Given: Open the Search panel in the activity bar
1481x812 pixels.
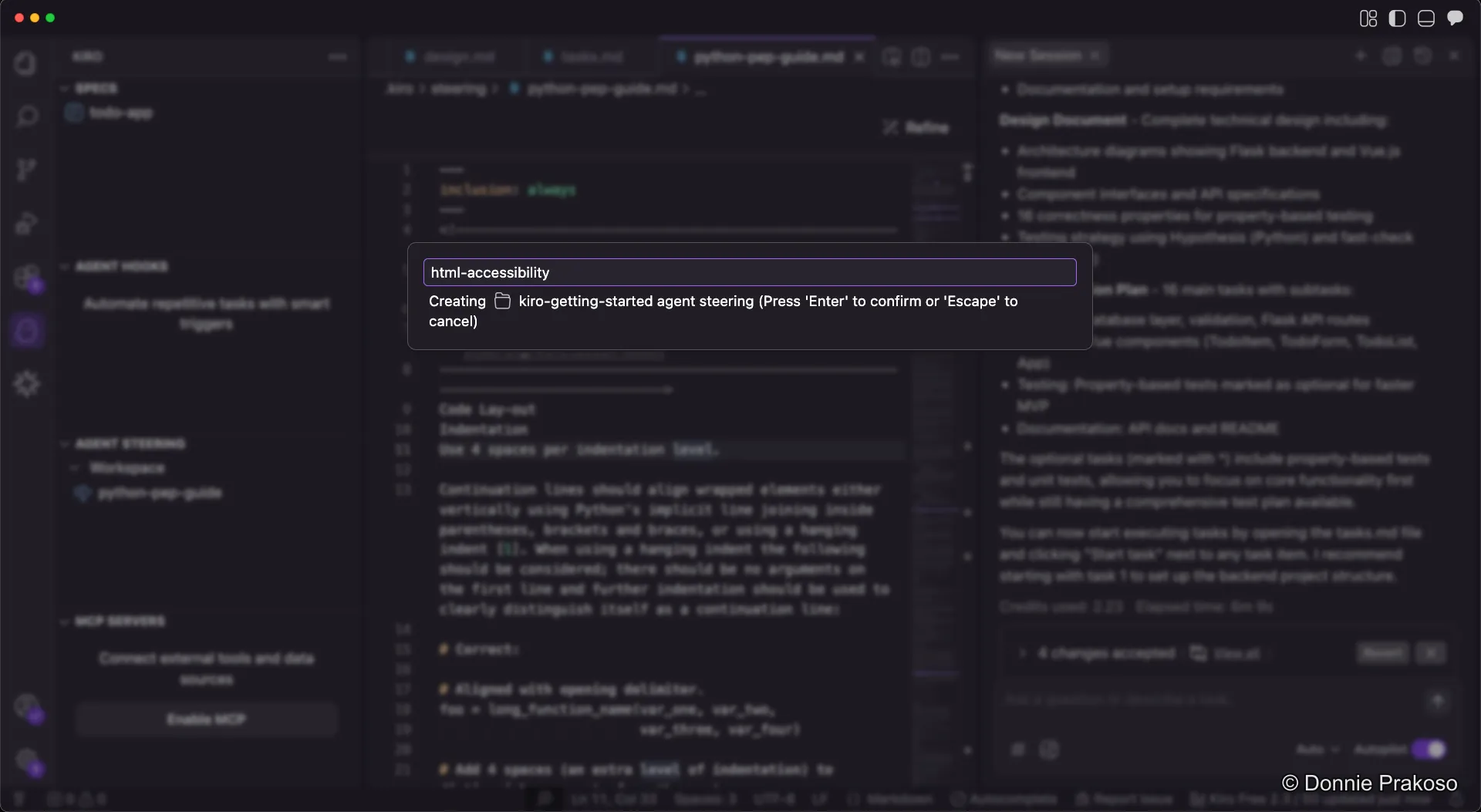Looking at the screenshot, I should click(x=27, y=116).
